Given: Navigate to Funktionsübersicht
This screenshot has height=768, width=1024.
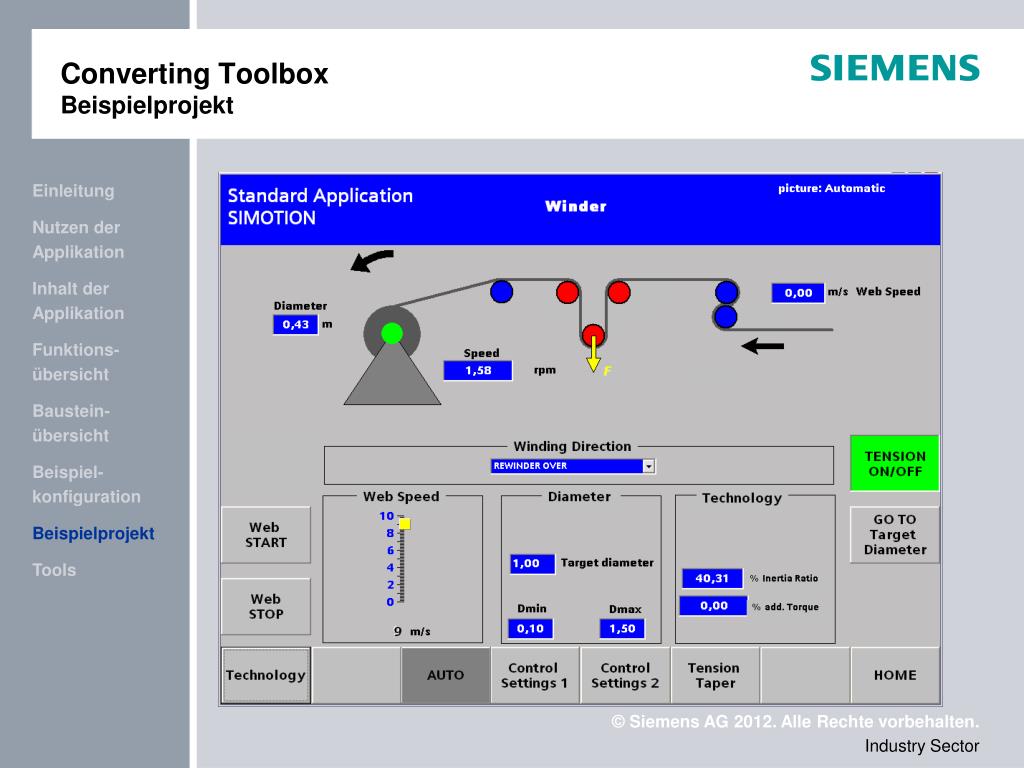Looking at the screenshot, I should click(75, 362).
